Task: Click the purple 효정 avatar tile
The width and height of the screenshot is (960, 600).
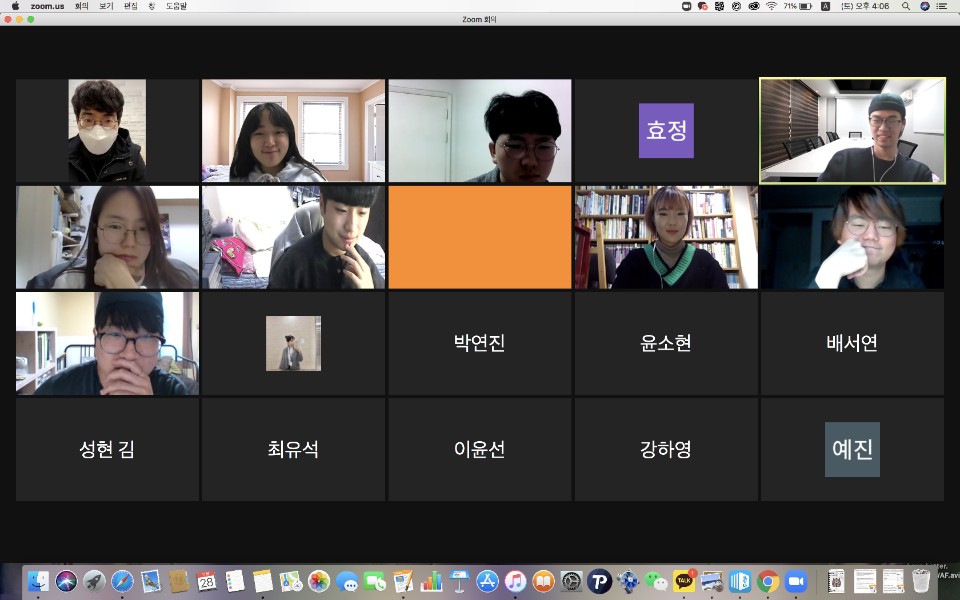Action: [666, 131]
